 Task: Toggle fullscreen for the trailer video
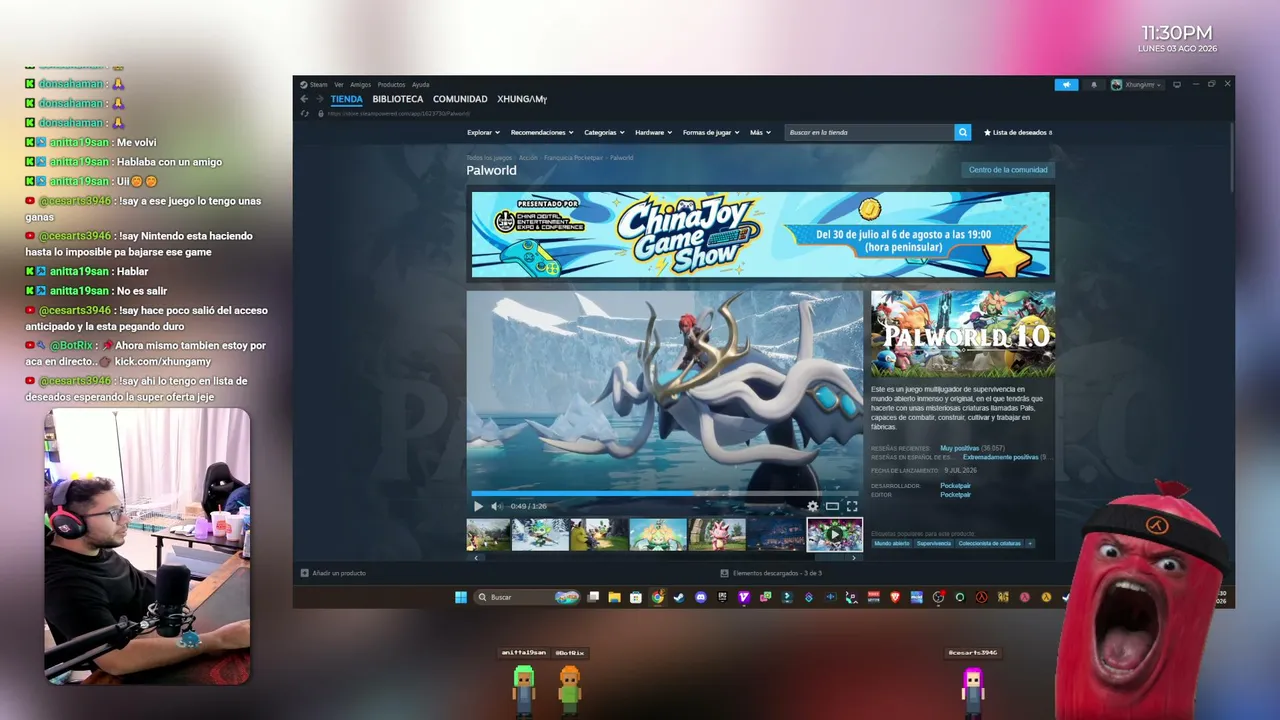tap(852, 506)
